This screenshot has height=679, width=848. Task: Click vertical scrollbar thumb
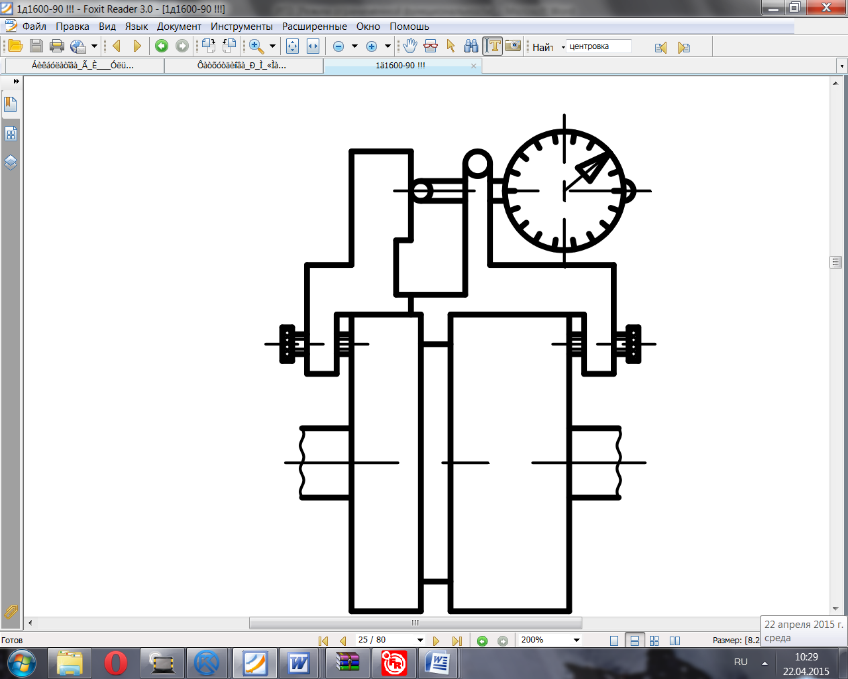(x=836, y=263)
